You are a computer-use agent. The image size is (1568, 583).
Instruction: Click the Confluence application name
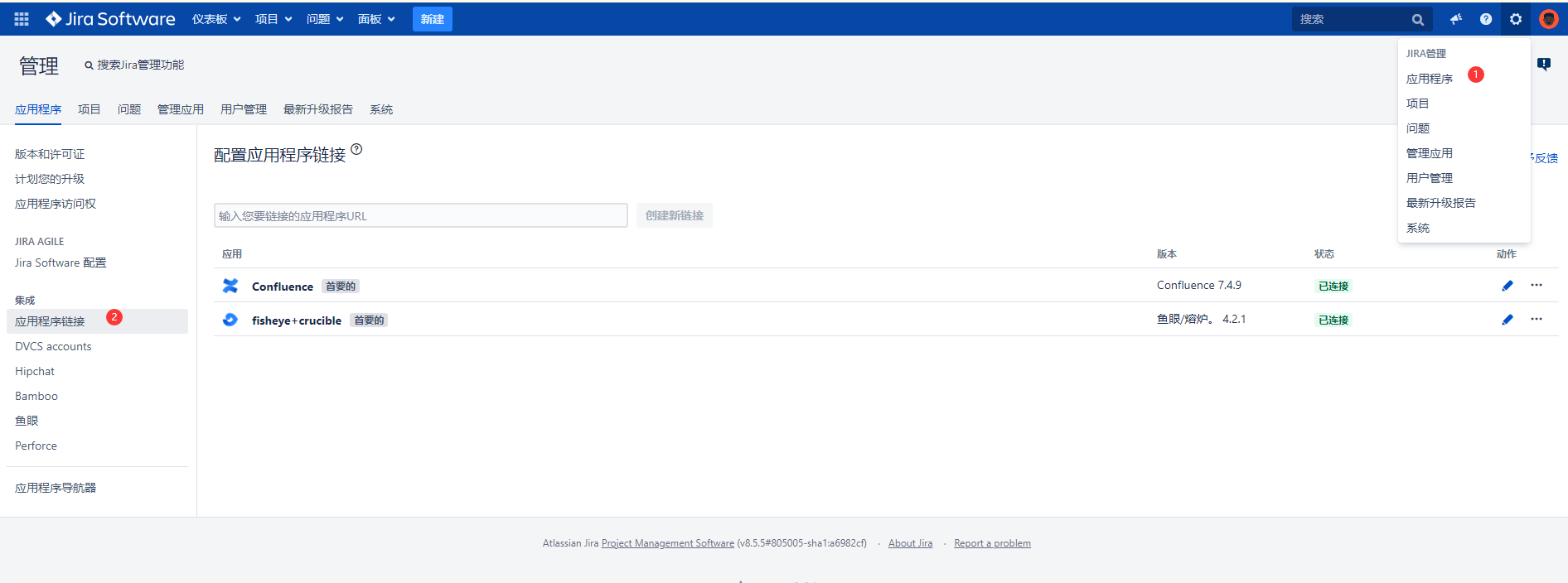pyautogui.click(x=283, y=287)
